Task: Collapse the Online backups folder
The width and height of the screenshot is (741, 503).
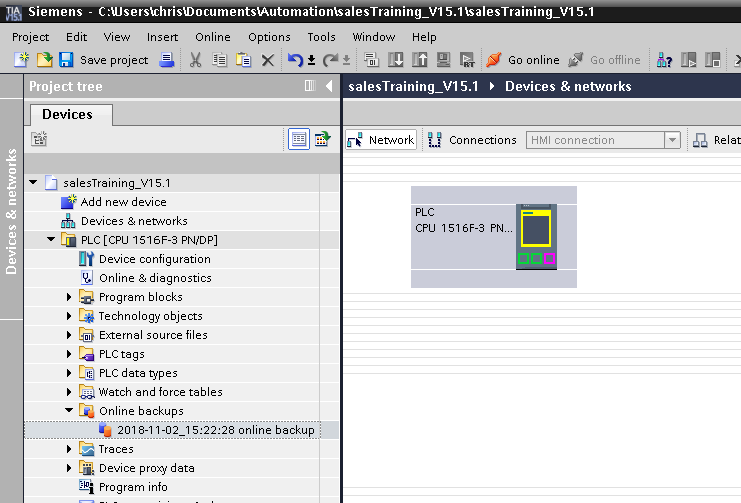Action: pos(69,410)
